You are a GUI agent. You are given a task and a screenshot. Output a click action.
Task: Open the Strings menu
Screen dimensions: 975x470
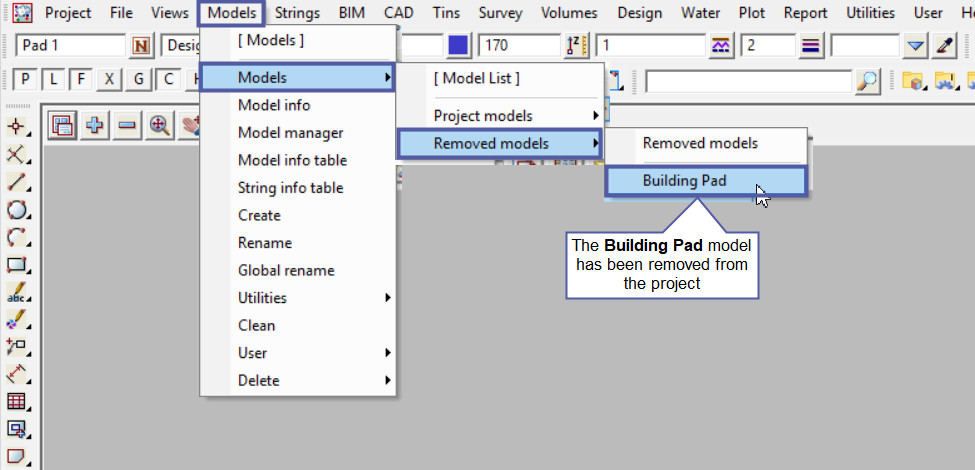[x=297, y=12]
